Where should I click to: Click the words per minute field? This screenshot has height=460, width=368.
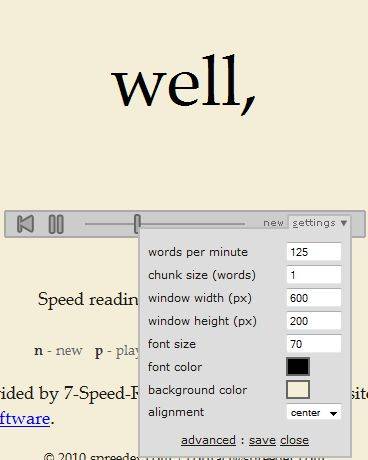314,252
